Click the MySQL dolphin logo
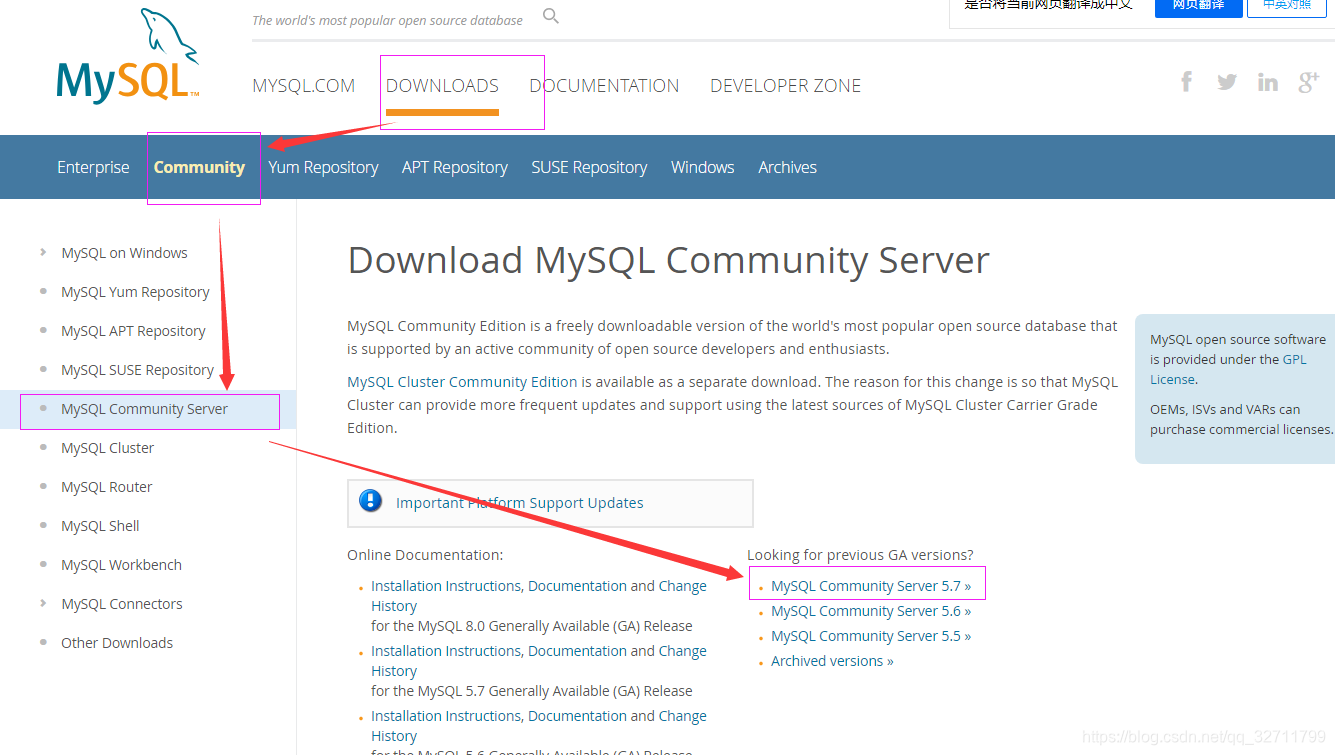 [x=128, y=56]
